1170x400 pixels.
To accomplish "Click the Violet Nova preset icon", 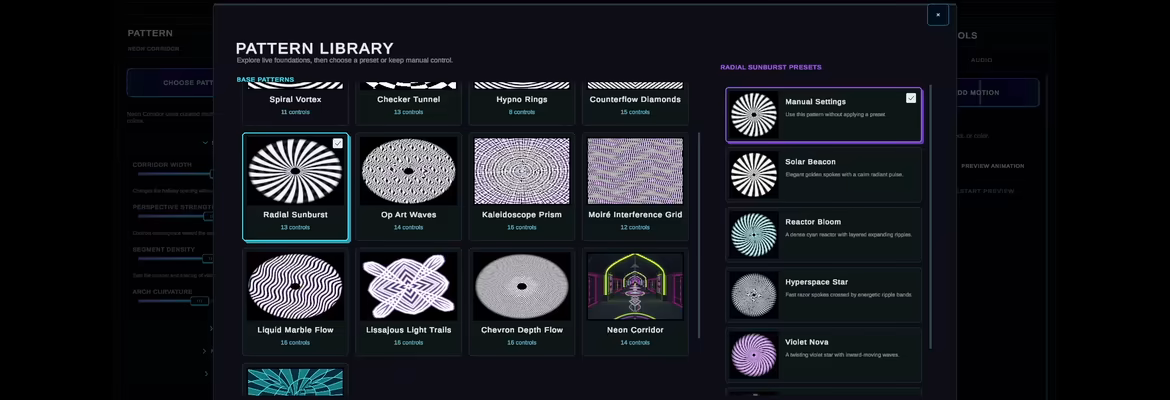I will coord(754,355).
